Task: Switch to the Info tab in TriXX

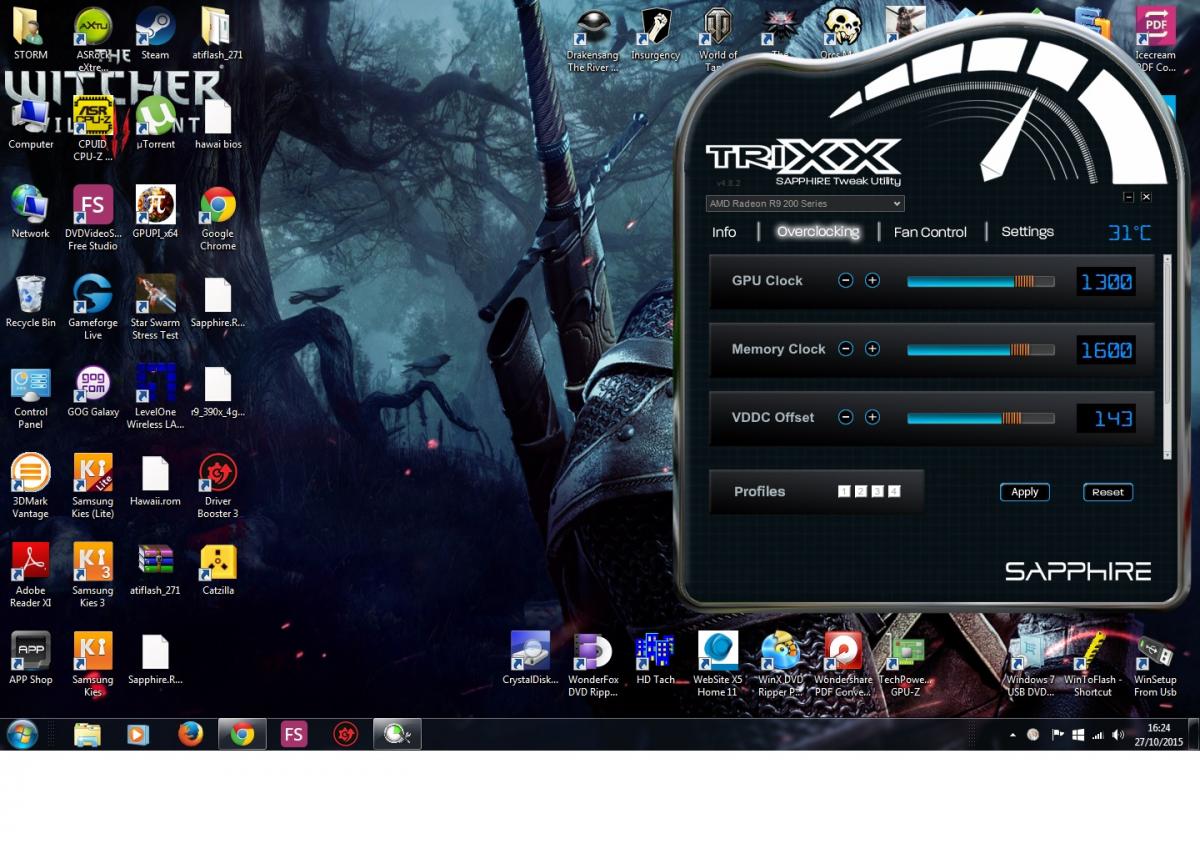Action: point(724,232)
